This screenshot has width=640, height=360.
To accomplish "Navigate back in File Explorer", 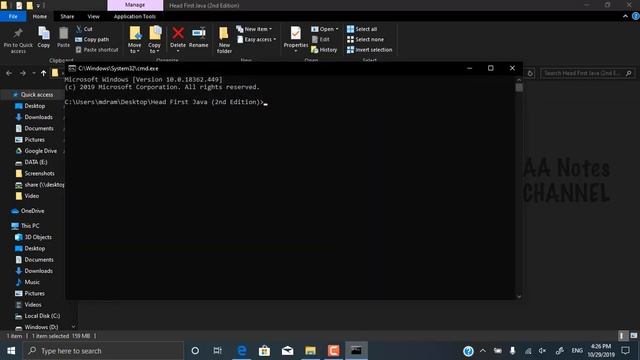I will (x=9, y=73).
